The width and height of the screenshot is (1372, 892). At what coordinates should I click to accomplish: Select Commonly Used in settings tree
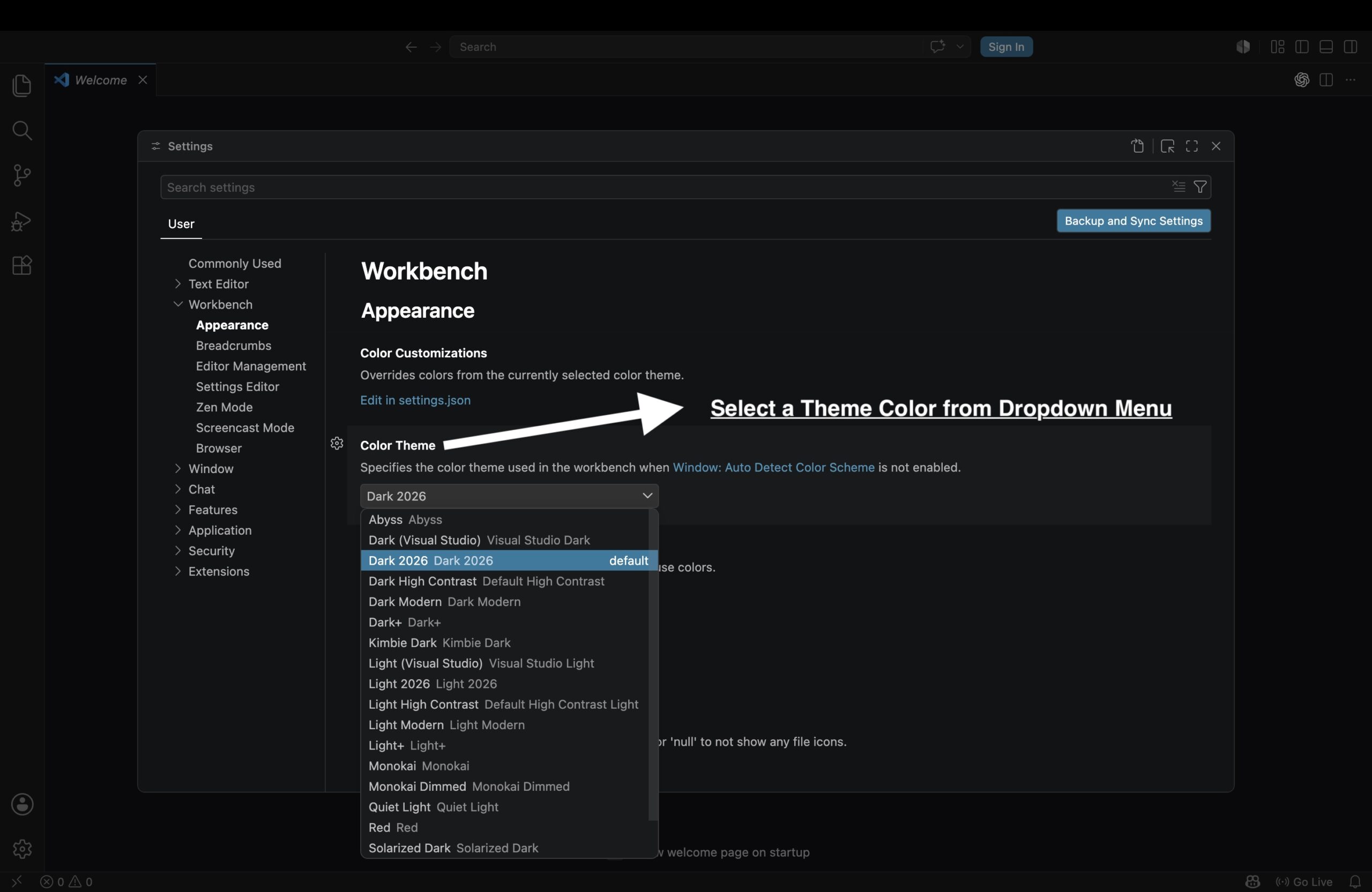(x=235, y=264)
